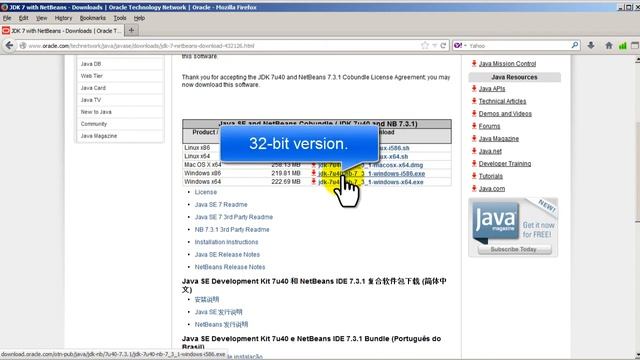Open Technical Articles link
The height and width of the screenshot is (360, 640).
click(x=502, y=101)
